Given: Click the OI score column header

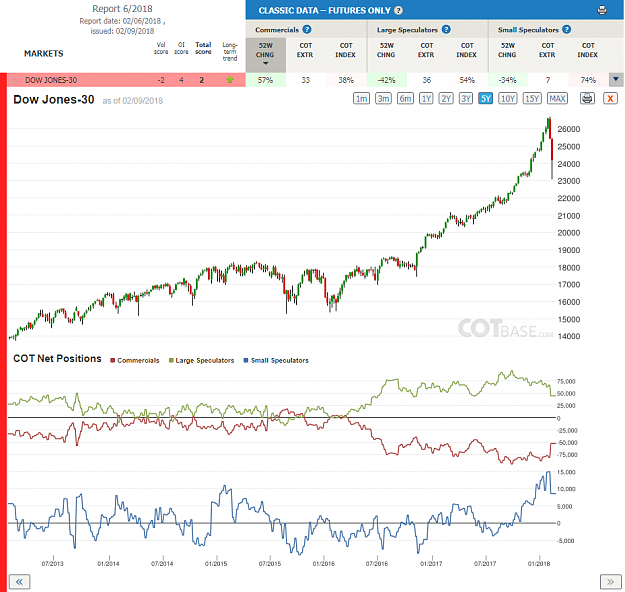Looking at the screenshot, I should (x=181, y=48).
